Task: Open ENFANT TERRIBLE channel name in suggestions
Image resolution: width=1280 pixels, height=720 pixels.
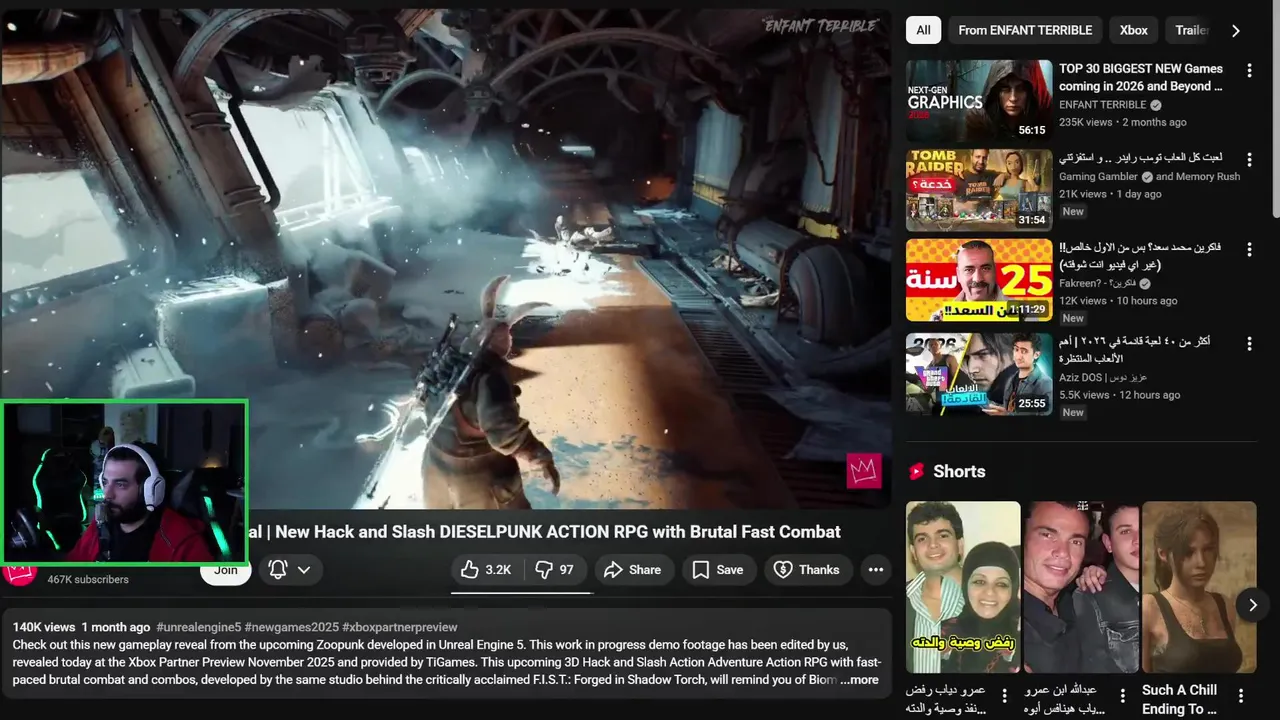Action: [x=1102, y=105]
